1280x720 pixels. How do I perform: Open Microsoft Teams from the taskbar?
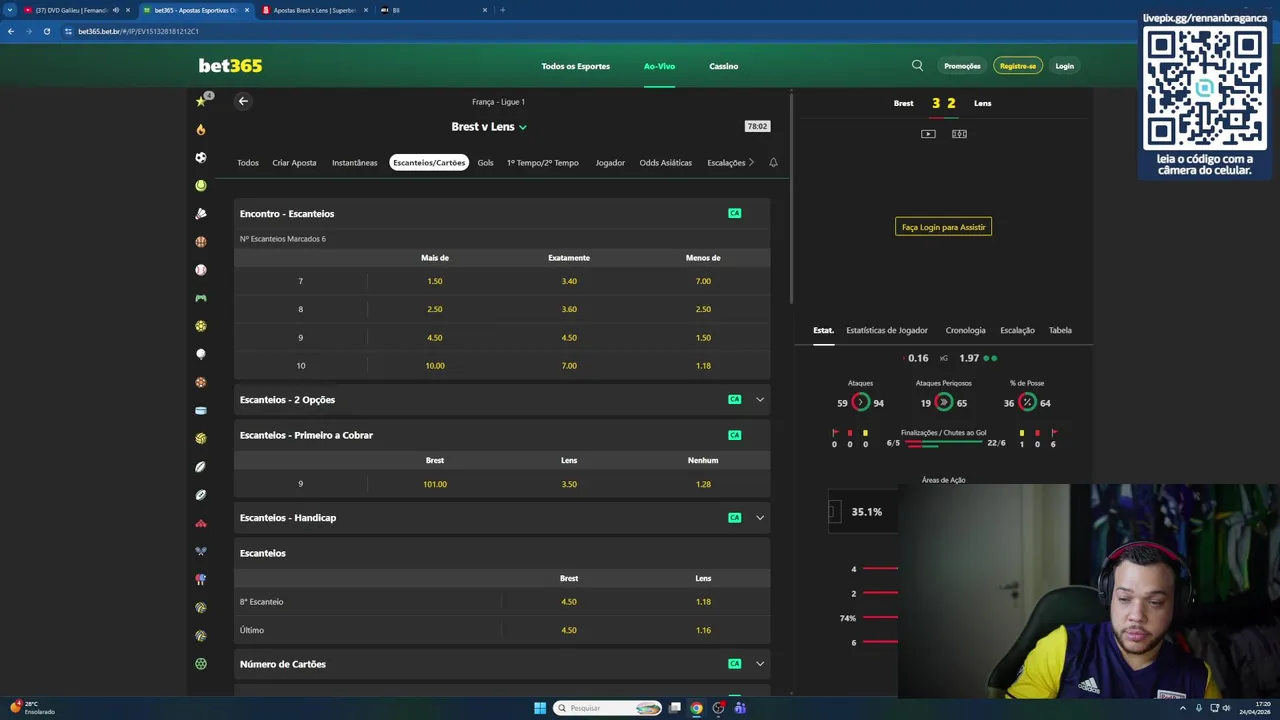click(740, 708)
